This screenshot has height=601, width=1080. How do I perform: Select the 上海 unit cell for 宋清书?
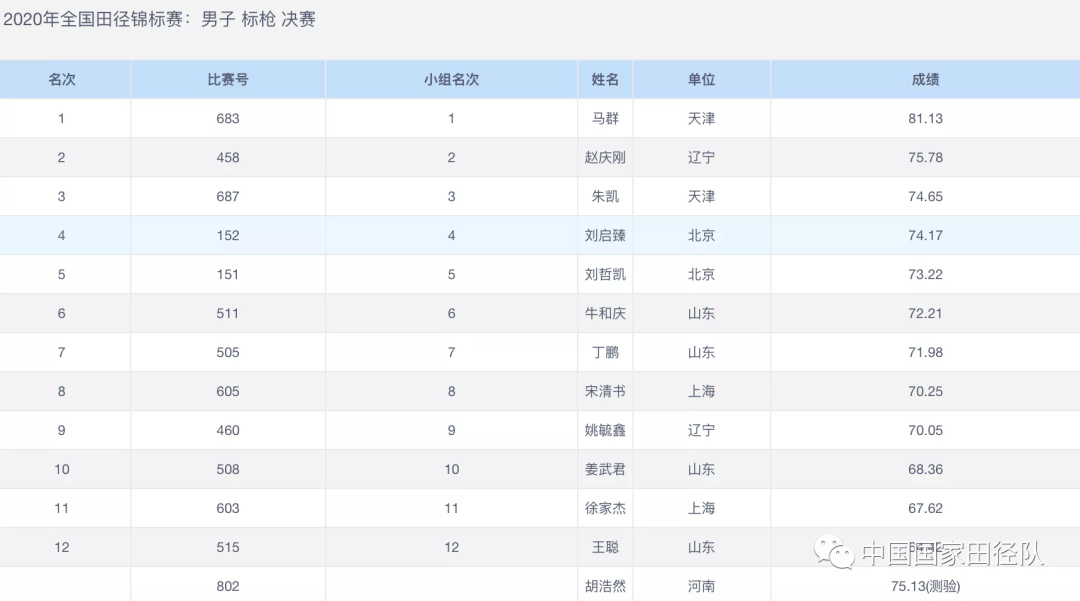point(701,391)
